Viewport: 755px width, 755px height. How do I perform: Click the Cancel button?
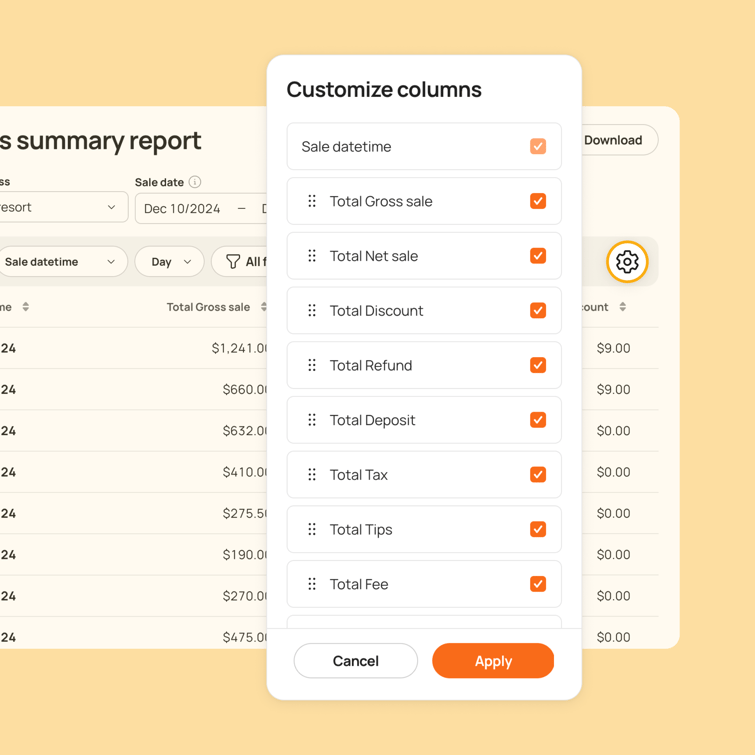coord(356,661)
